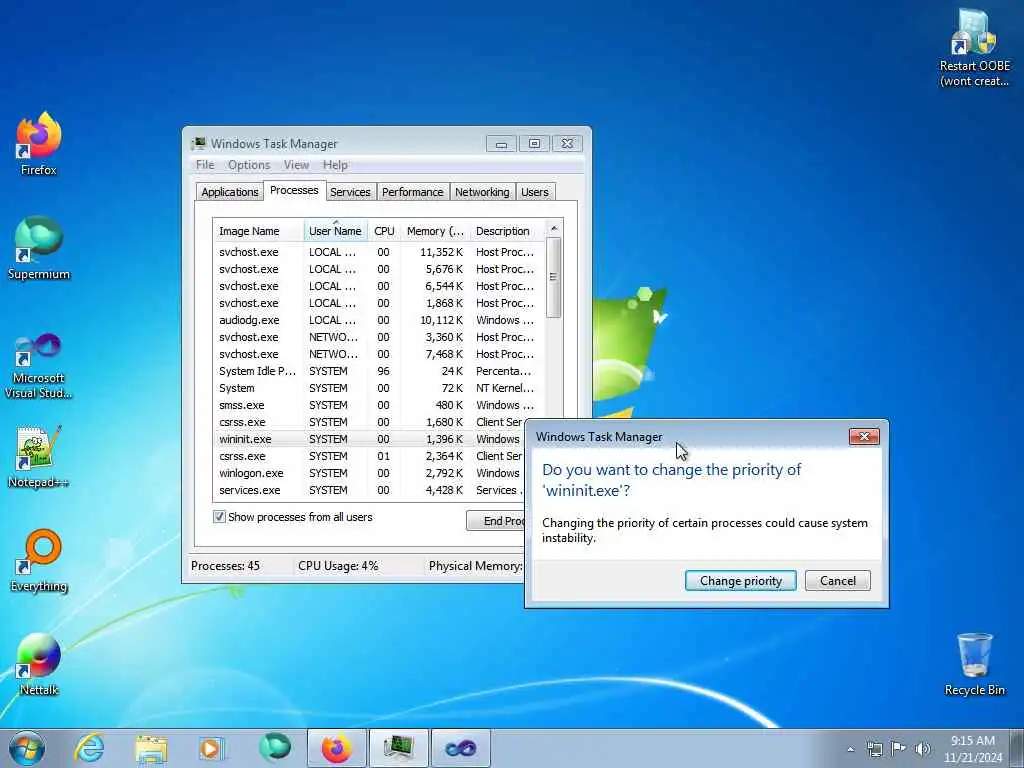Close the priority confirmation dialog

[864, 436]
